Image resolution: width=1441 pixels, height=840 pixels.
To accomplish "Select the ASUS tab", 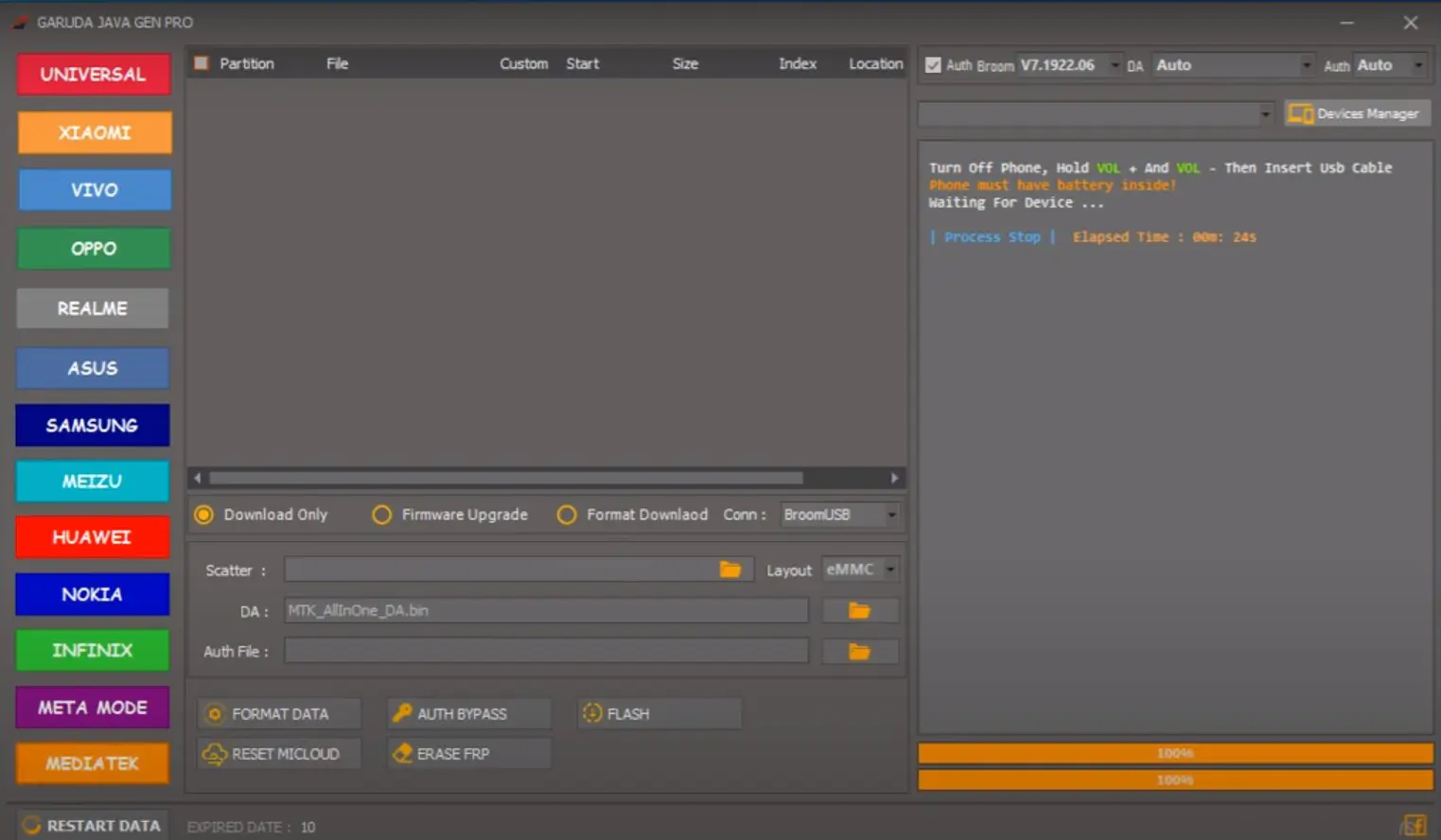I will click(x=93, y=368).
